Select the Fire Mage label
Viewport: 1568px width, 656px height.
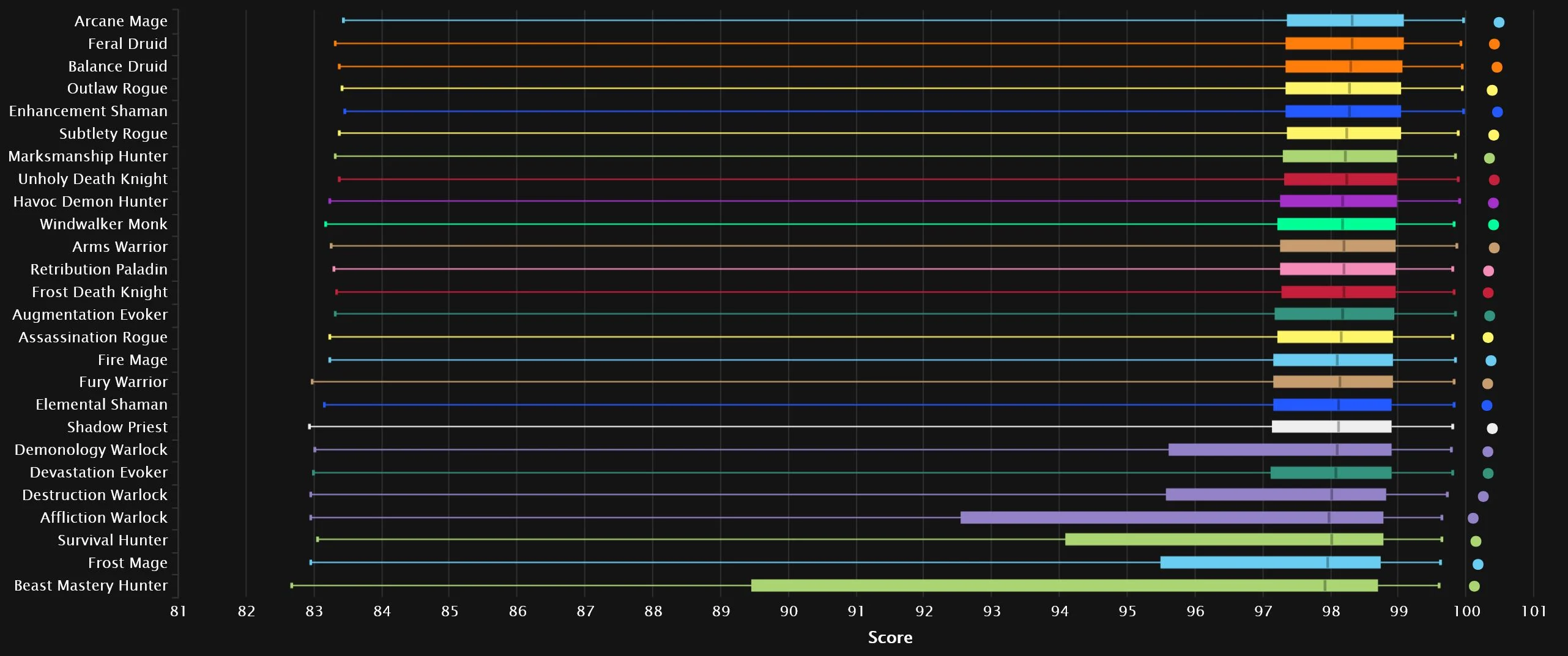pyautogui.click(x=132, y=360)
